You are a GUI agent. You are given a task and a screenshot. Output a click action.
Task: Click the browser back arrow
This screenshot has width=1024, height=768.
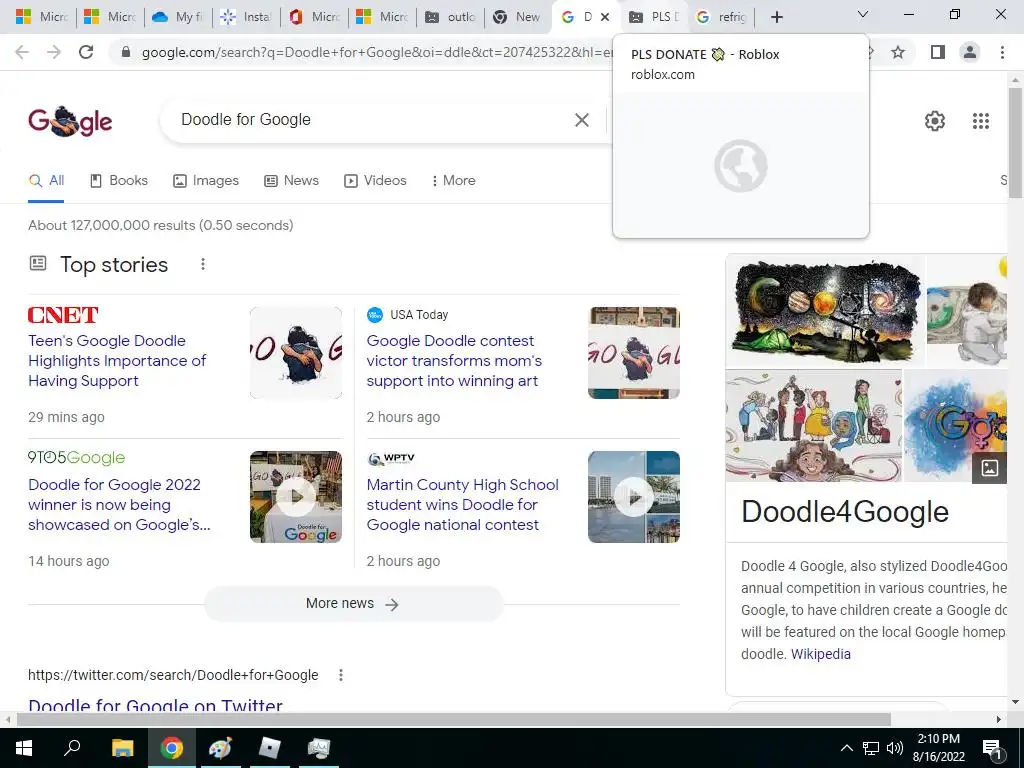(22, 52)
